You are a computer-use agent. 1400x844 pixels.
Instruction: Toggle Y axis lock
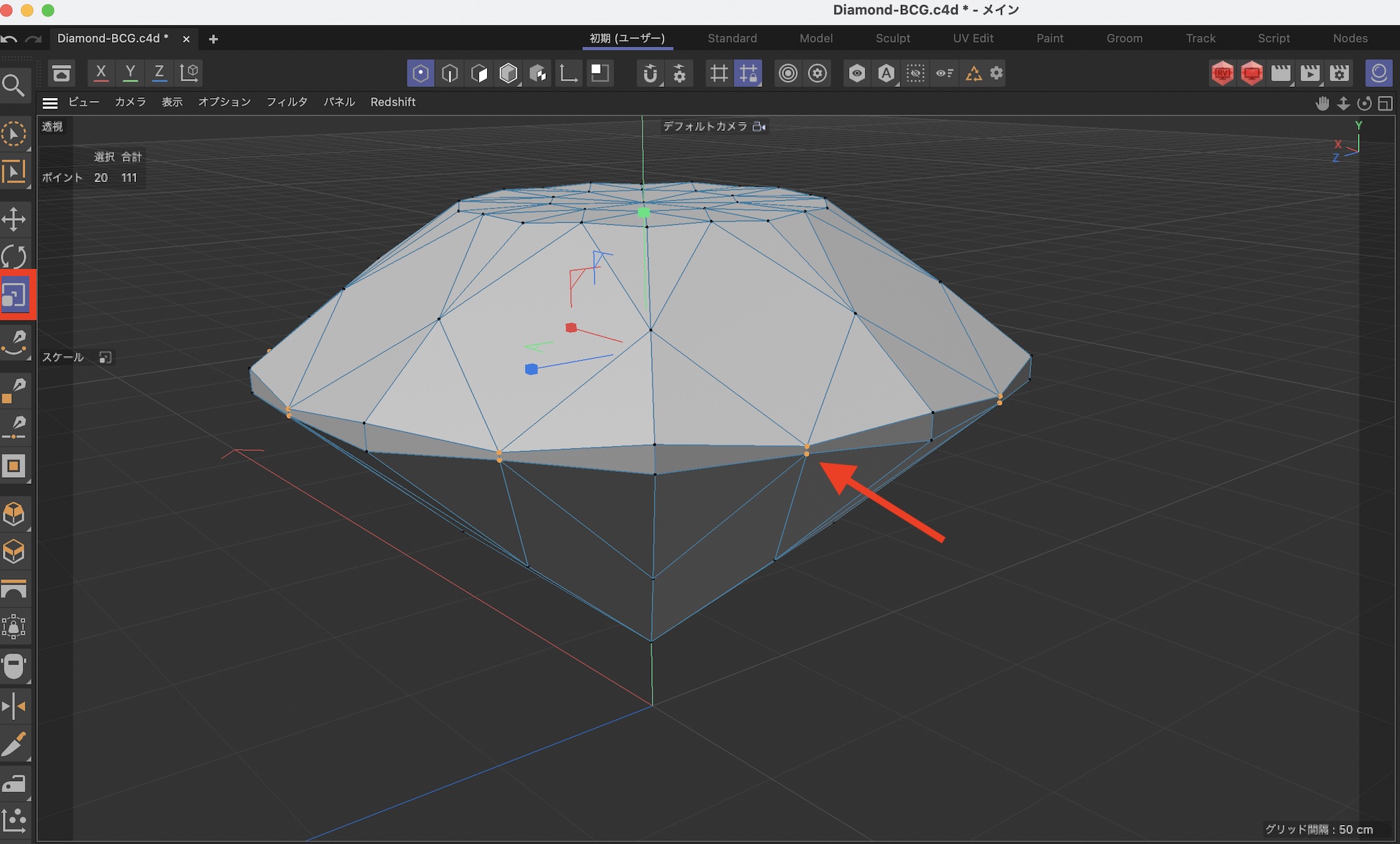(x=130, y=72)
